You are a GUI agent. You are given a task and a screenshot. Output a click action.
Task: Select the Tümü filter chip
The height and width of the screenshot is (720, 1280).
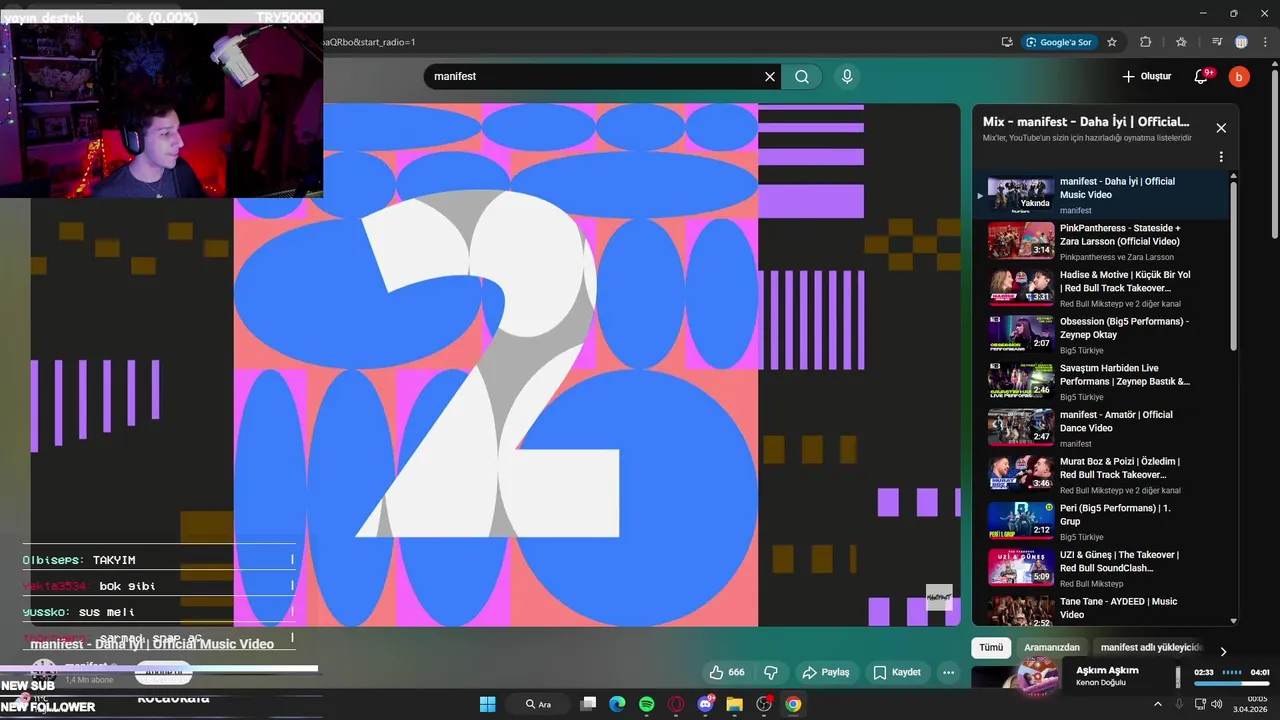click(x=991, y=648)
